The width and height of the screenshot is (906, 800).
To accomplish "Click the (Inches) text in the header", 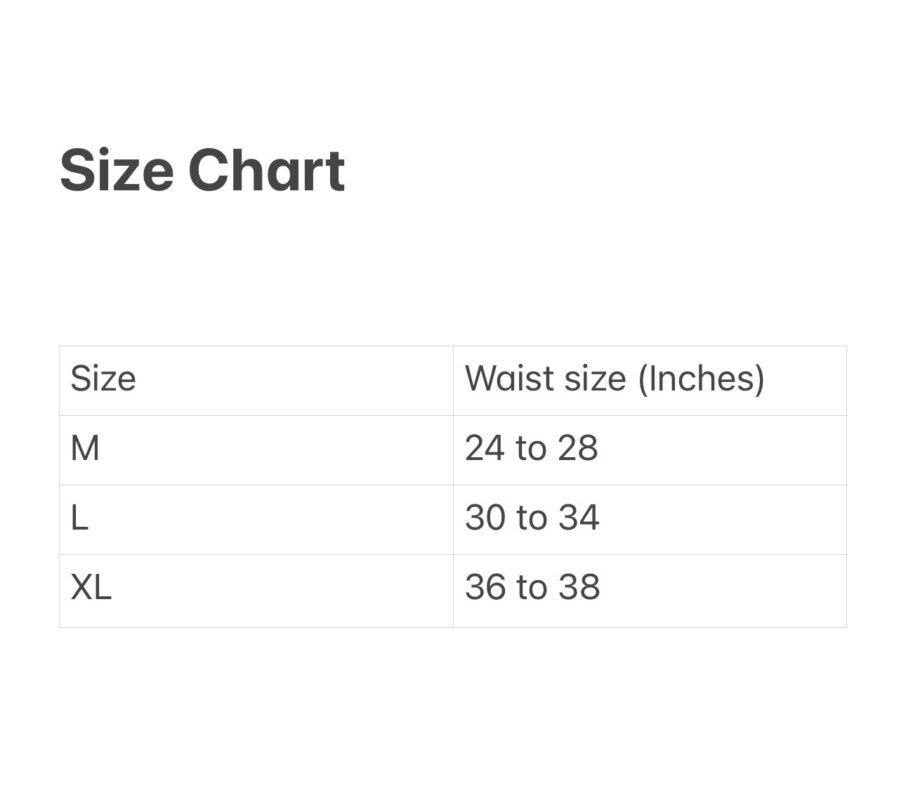I will (701, 379).
